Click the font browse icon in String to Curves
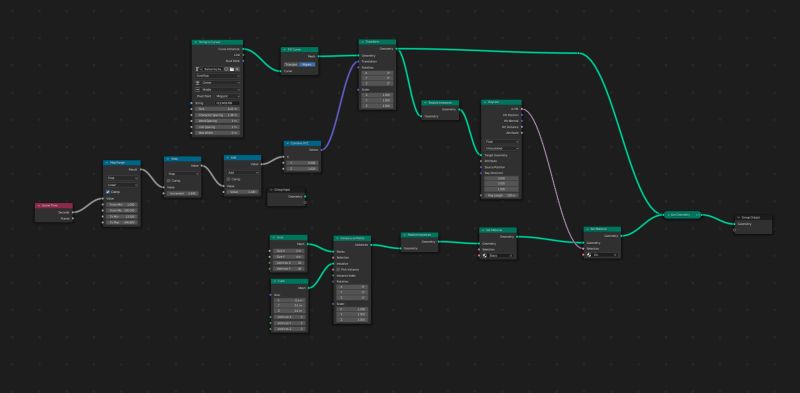Screen dimensions: 800x393 [197, 69]
